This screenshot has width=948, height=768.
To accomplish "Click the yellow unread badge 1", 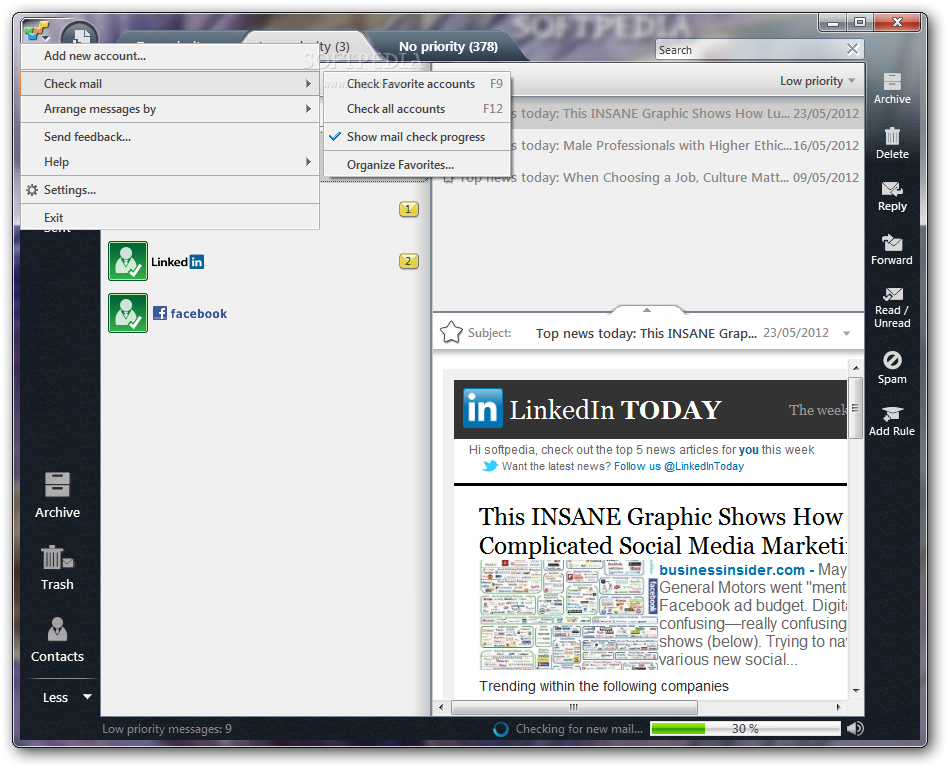I will 409,209.
